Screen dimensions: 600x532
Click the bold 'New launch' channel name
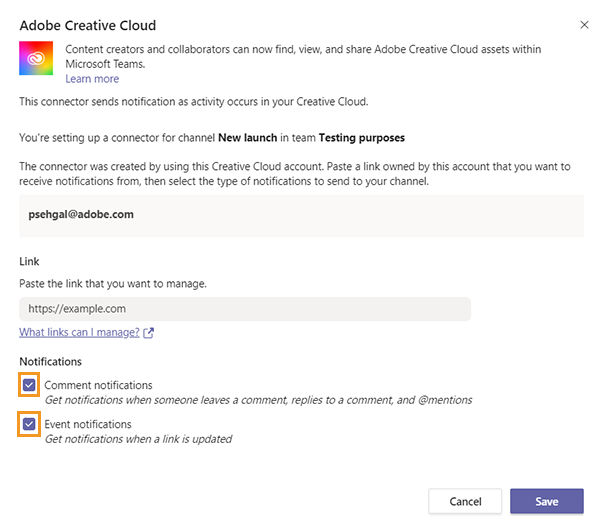coord(248,138)
